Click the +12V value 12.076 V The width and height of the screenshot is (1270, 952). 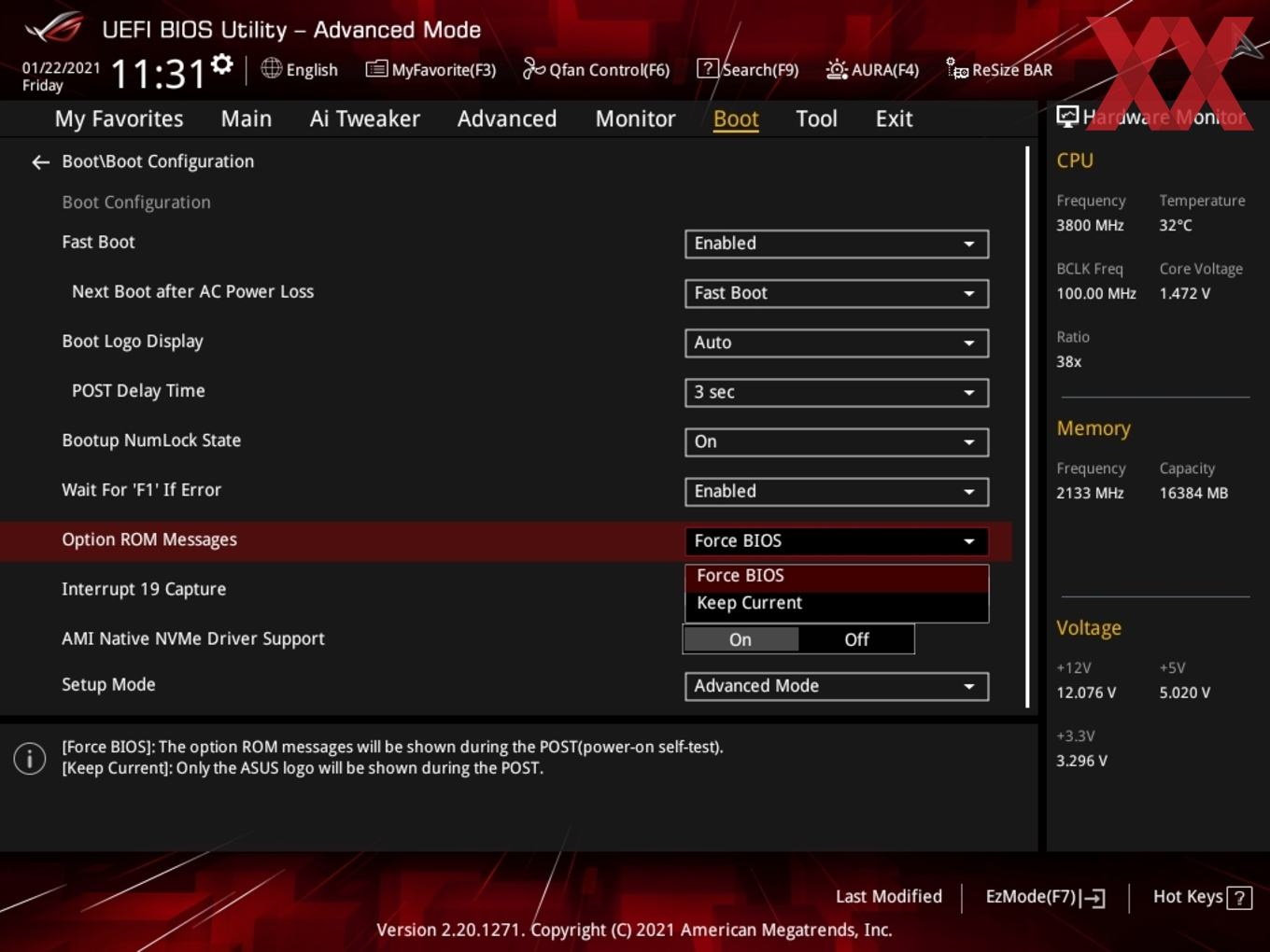pos(1086,693)
